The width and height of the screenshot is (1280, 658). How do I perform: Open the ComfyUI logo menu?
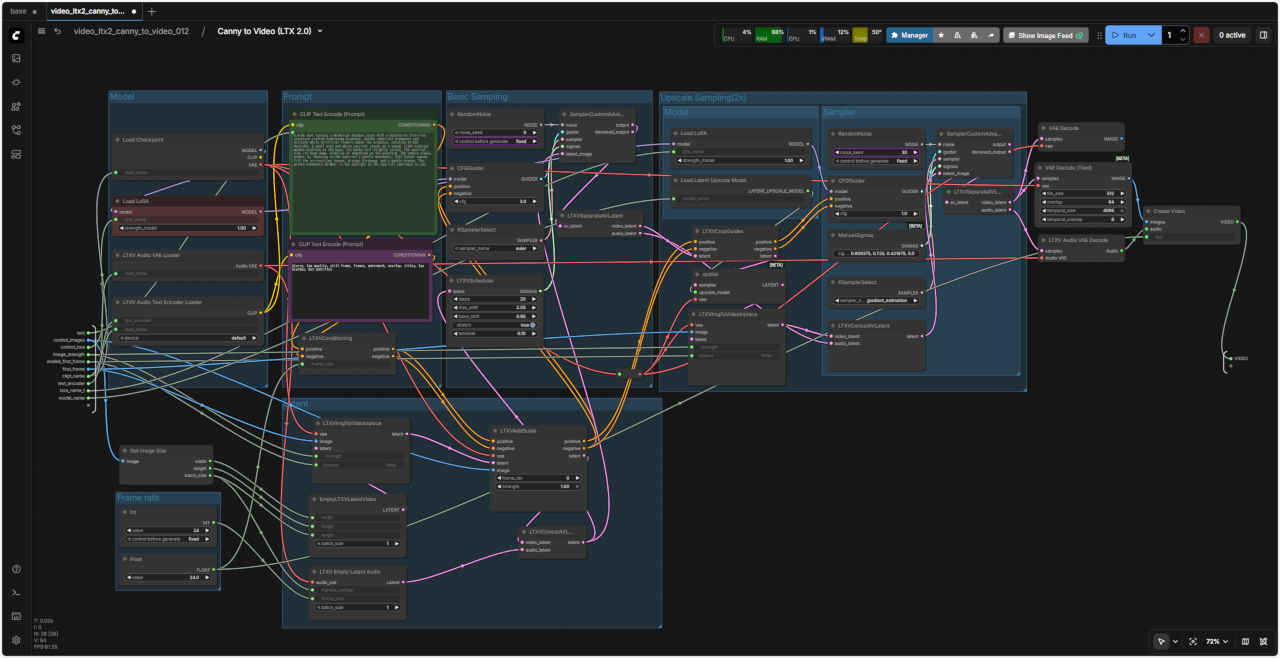(x=16, y=35)
